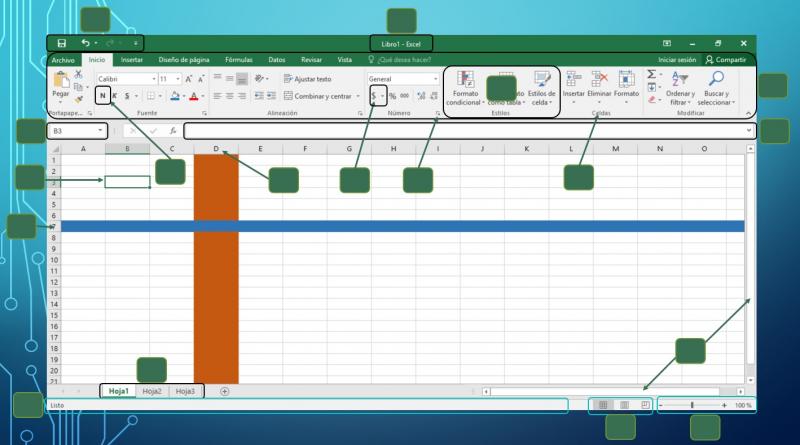Click the Compartir button
Screen dimensions: 800x445
tap(726, 60)
